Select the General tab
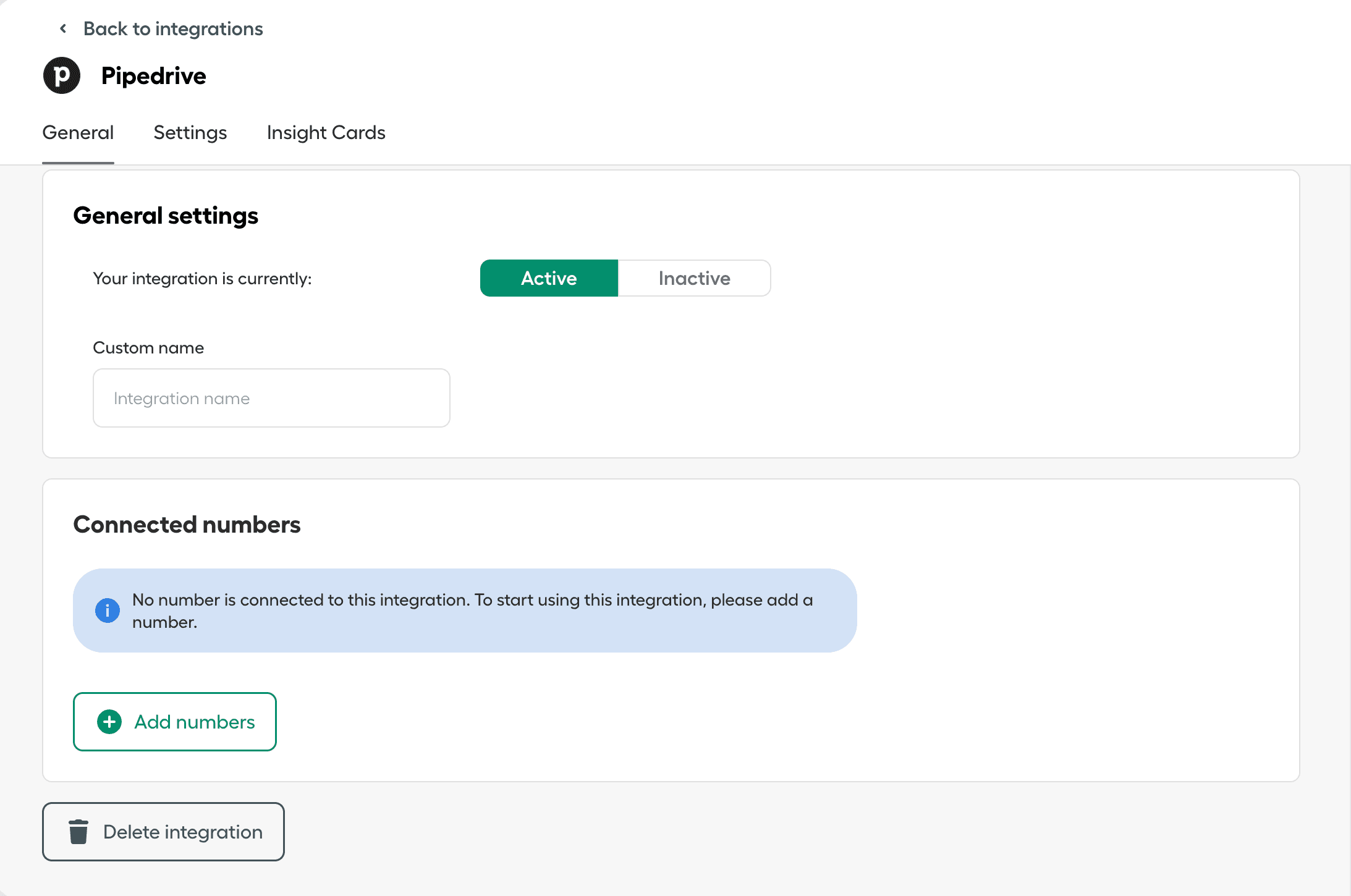This screenshot has width=1351, height=896. pos(78,132)
